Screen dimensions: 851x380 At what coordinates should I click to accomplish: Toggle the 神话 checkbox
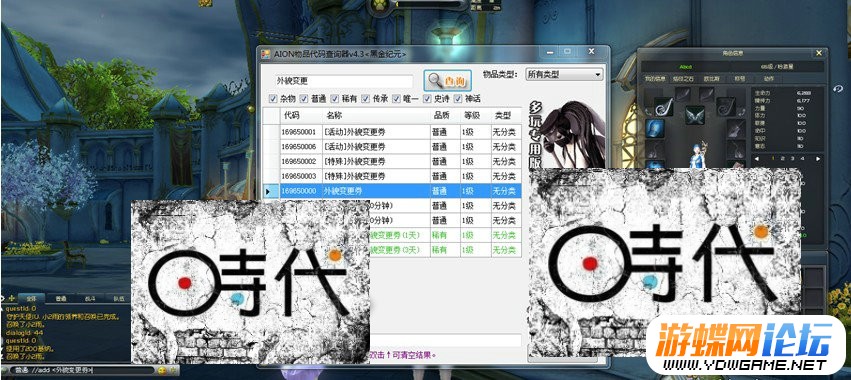(x=458, y=99)
